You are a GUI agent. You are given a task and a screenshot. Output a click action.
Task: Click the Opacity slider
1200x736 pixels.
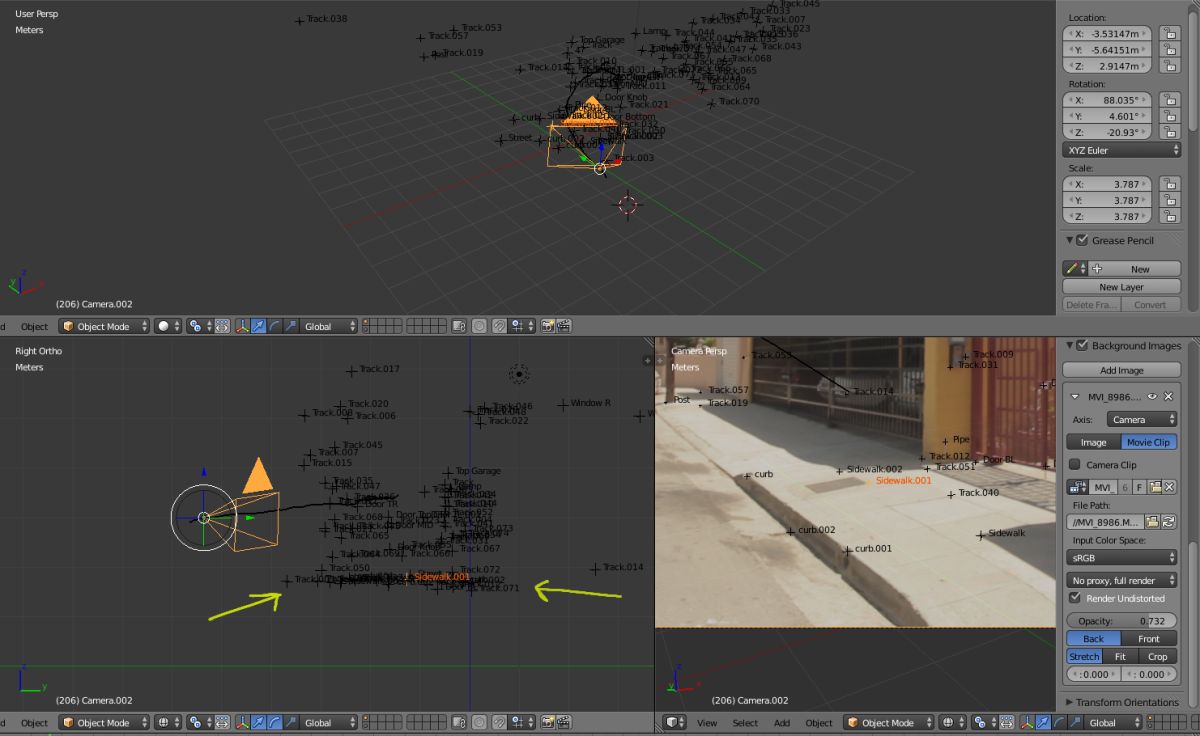1121,621
